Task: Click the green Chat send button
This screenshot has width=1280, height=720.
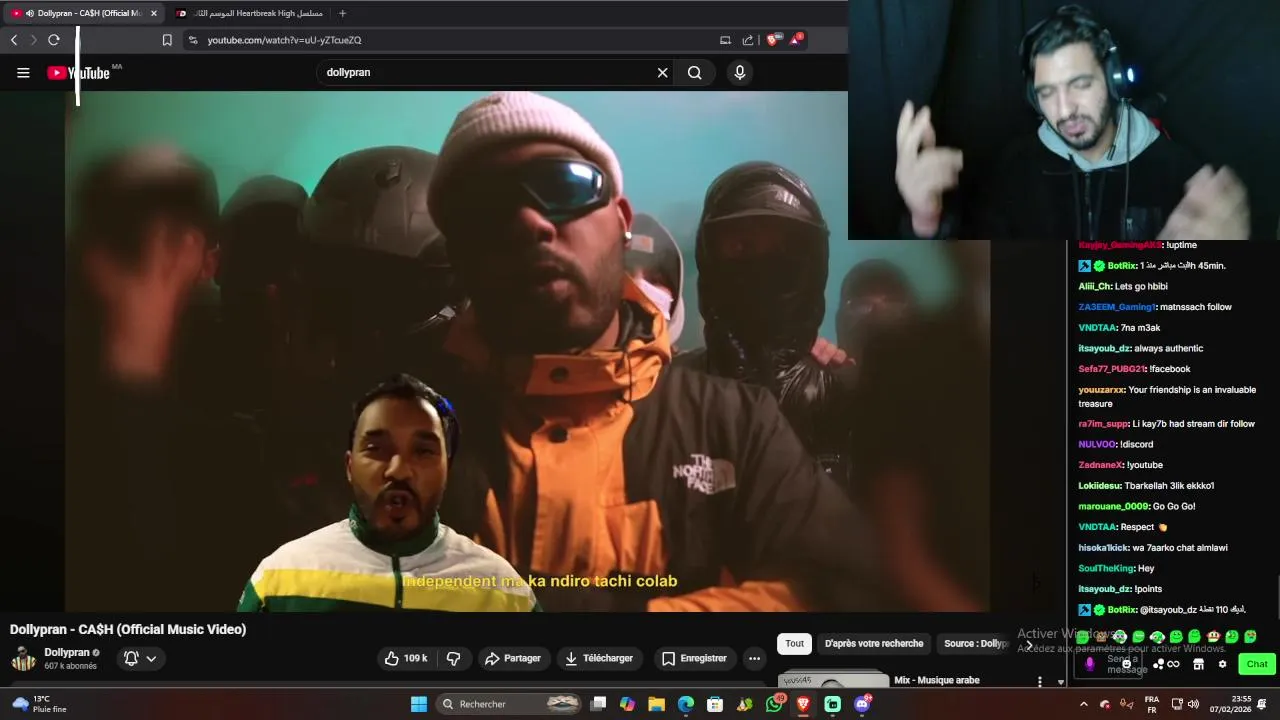Action: 1257,664
